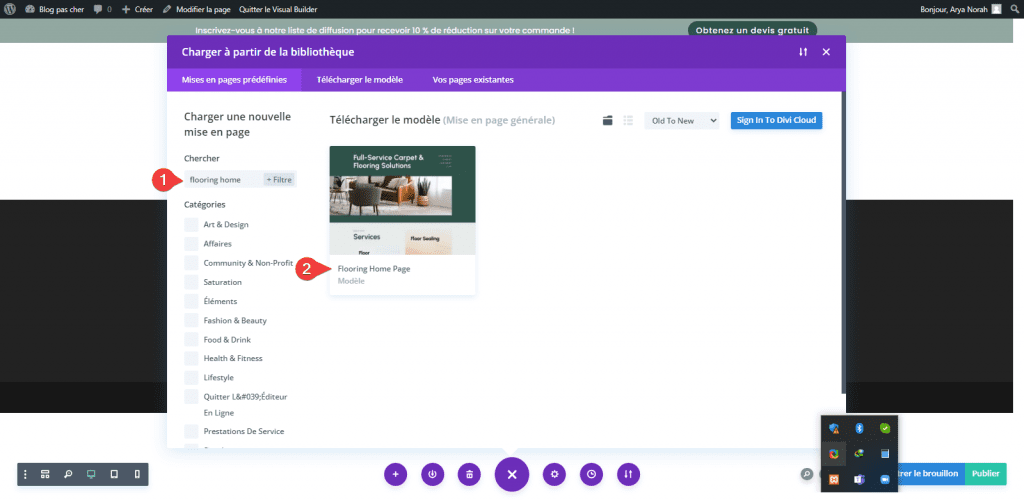Click Modifier la page in admin bar

coord(197,9)
